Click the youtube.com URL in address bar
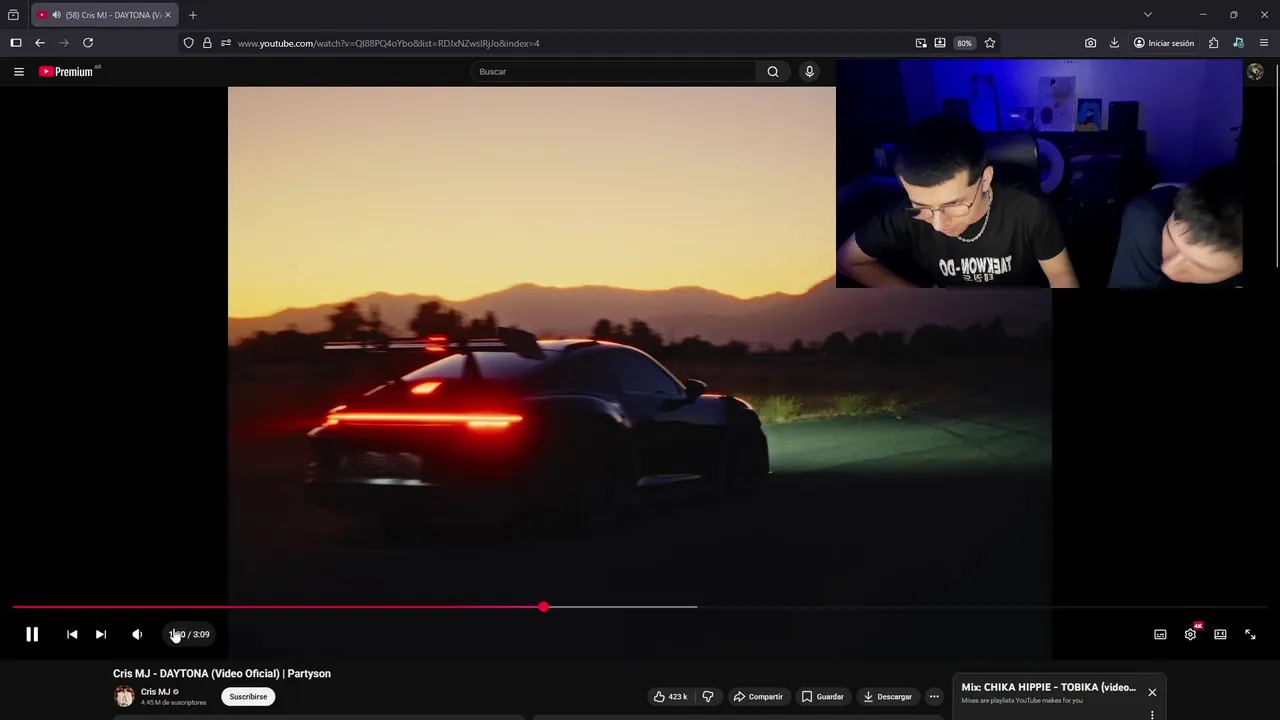This screenshot has height=720, width=1280. tap(388, 43)
